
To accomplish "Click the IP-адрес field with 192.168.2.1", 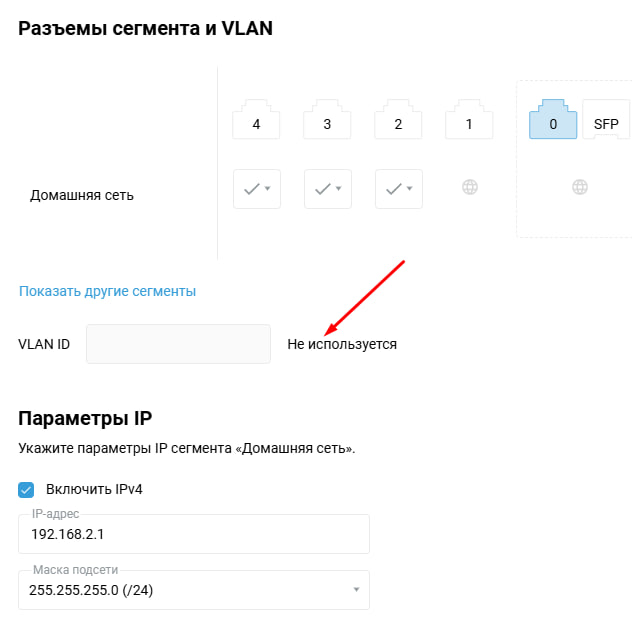I will pos(194,534).
